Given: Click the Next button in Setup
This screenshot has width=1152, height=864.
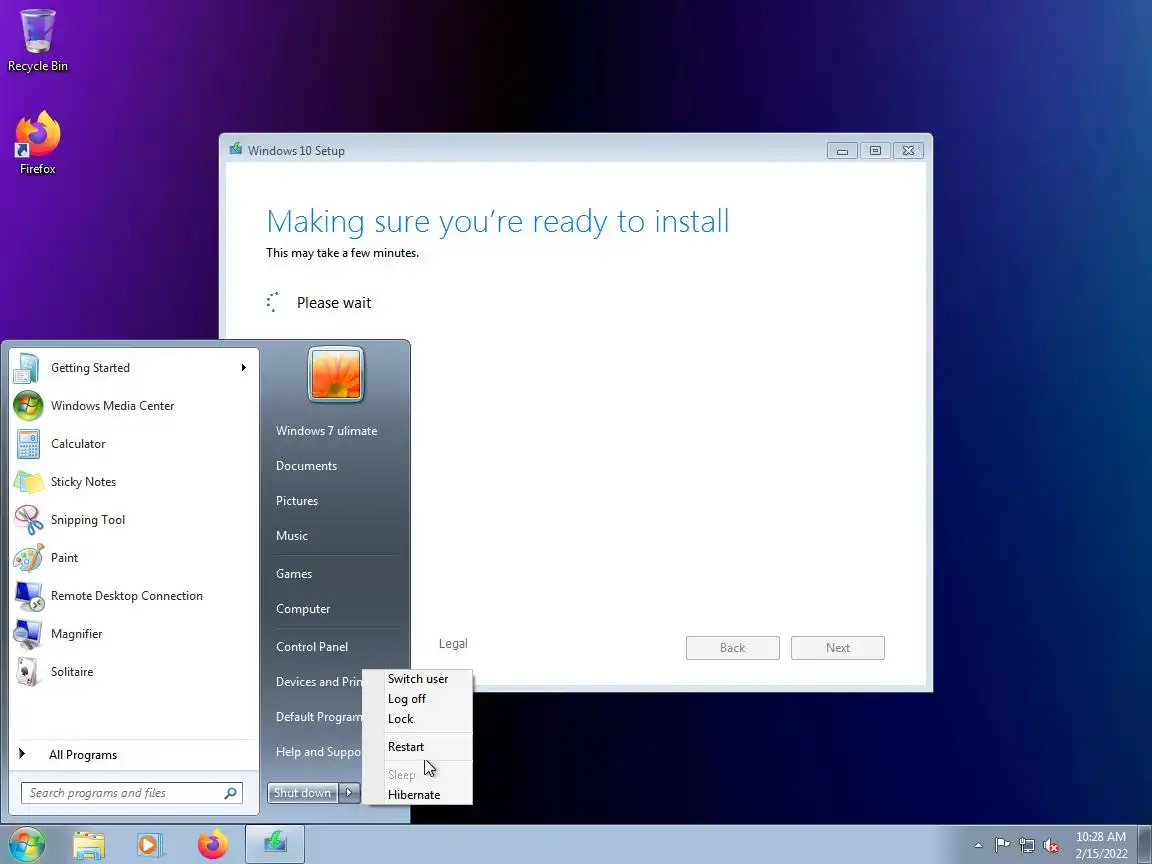Looking at the screenshot, I should coord(838,648).
